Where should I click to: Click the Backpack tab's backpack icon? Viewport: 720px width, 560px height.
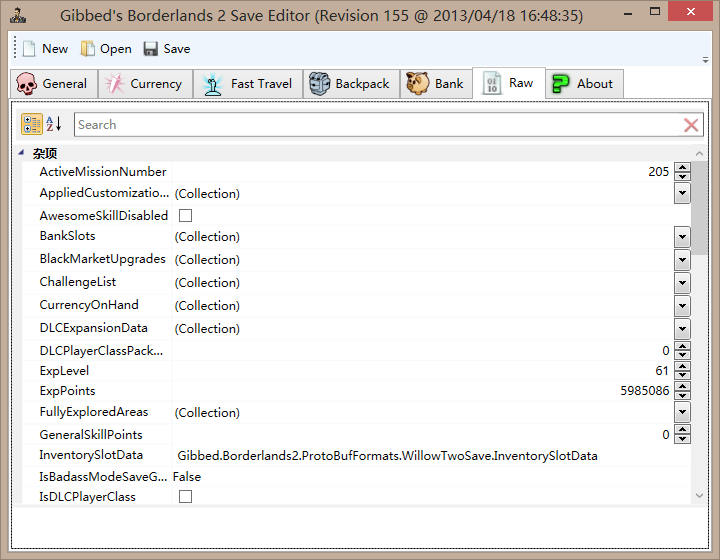pyautogui.click(x=319, y=84)
